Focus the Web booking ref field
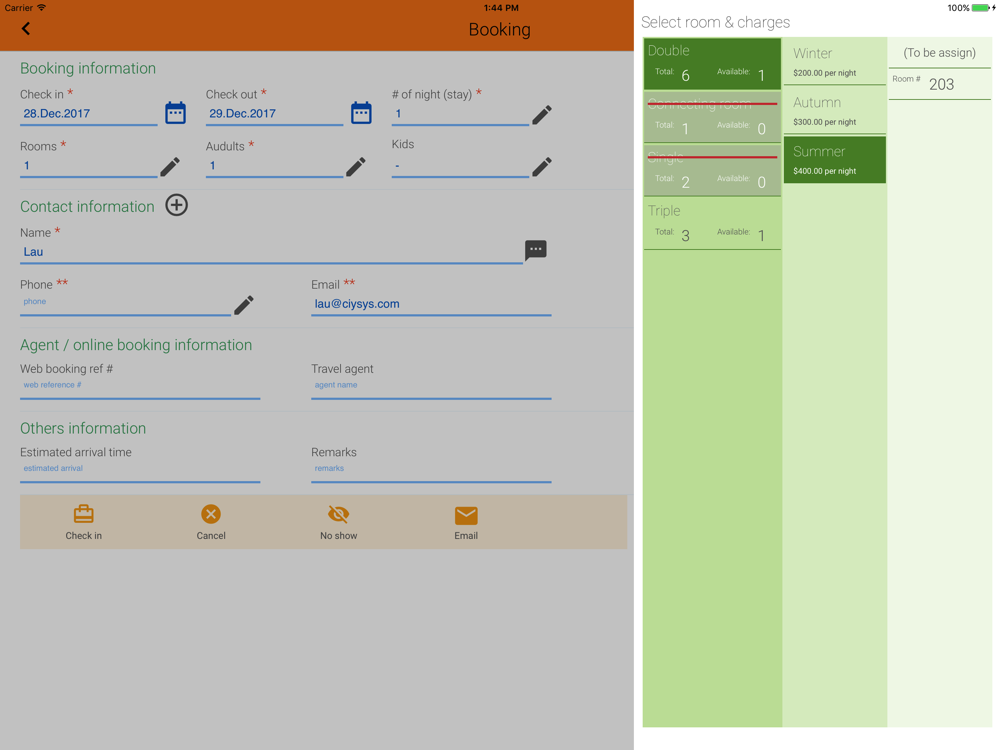This screenshot has height=750, width=1000. tap(140, 388)
